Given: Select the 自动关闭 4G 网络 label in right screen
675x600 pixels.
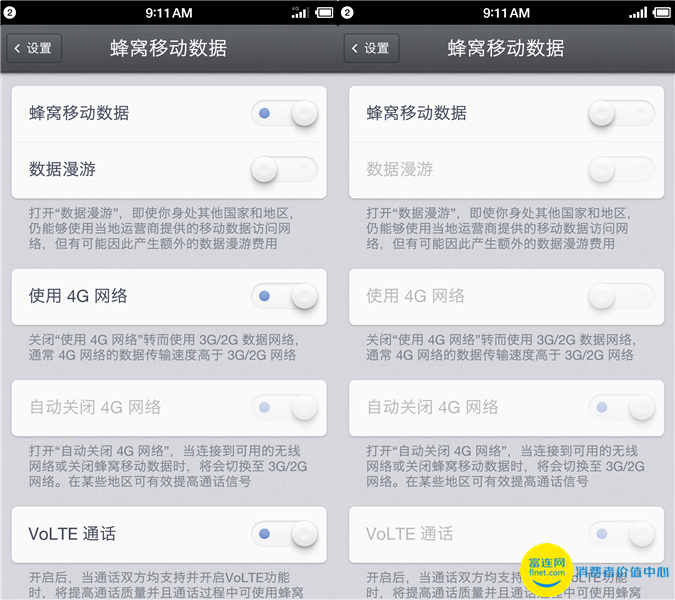Looking at the screenshot, I should pyautogui.click(x=433, y=407).
